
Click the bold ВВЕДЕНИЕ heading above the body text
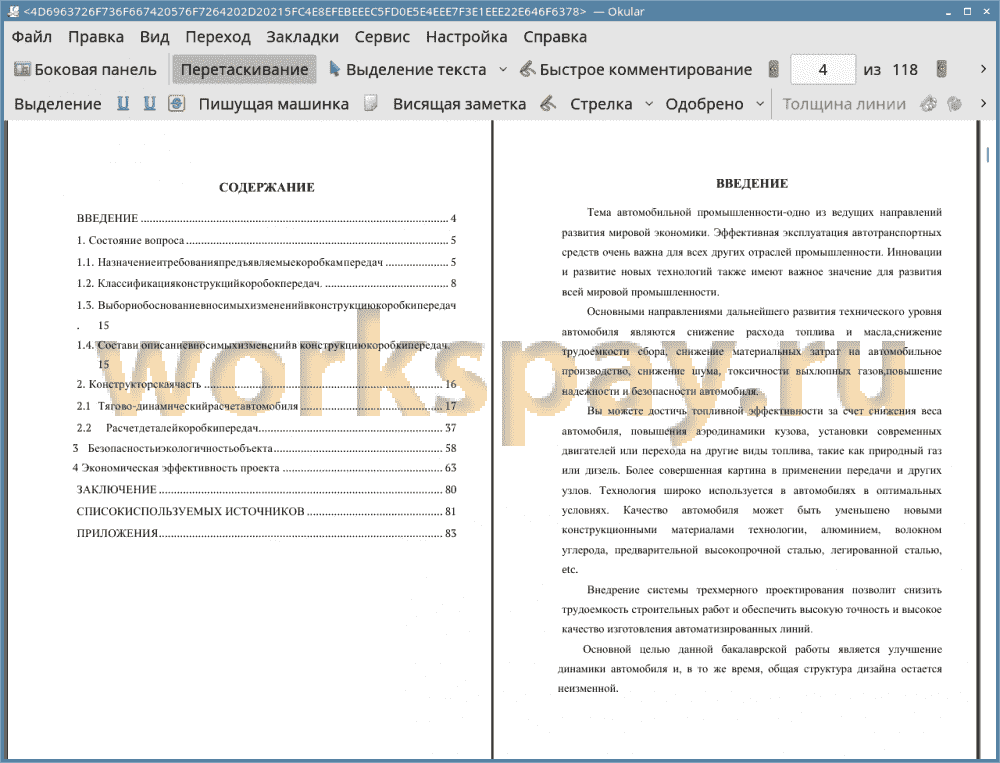(x=752, y=184)
